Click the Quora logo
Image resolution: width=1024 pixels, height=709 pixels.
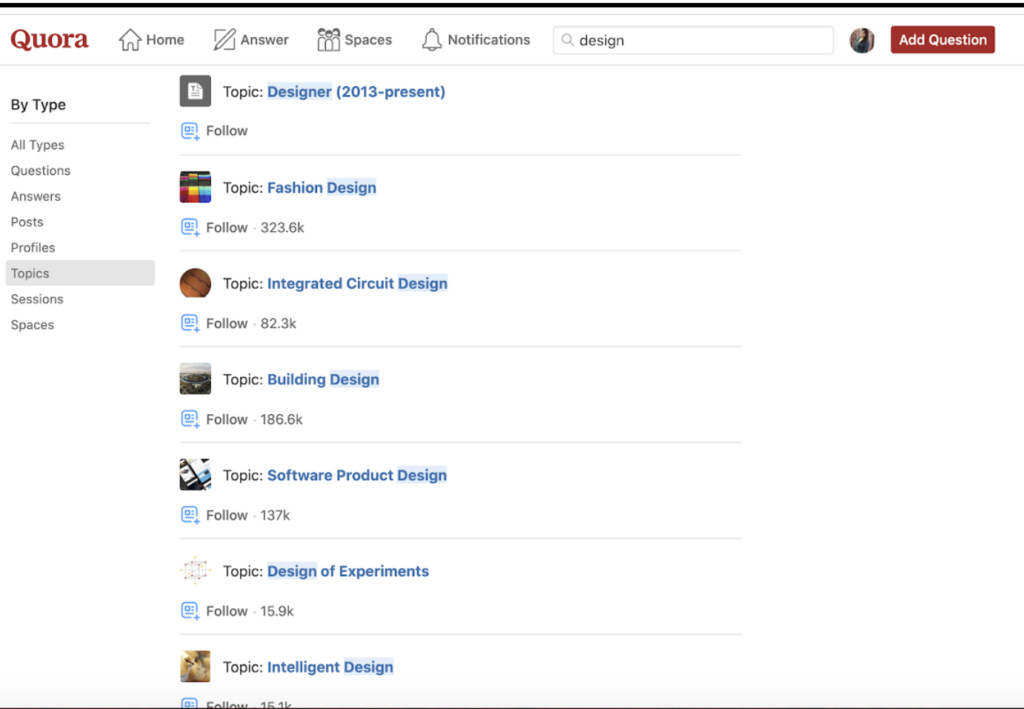click(49, 39)
